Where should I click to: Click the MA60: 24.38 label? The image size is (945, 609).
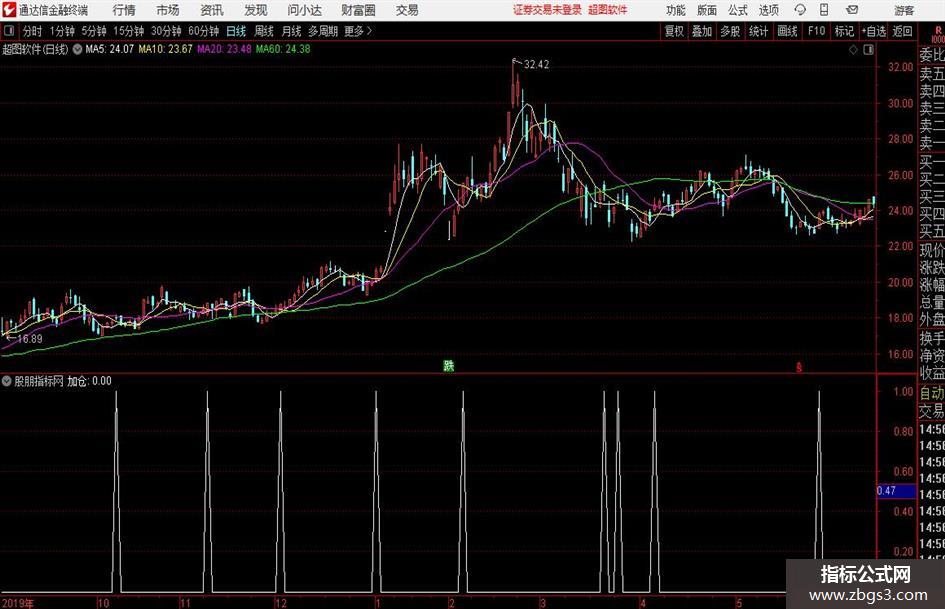[283, 49]
